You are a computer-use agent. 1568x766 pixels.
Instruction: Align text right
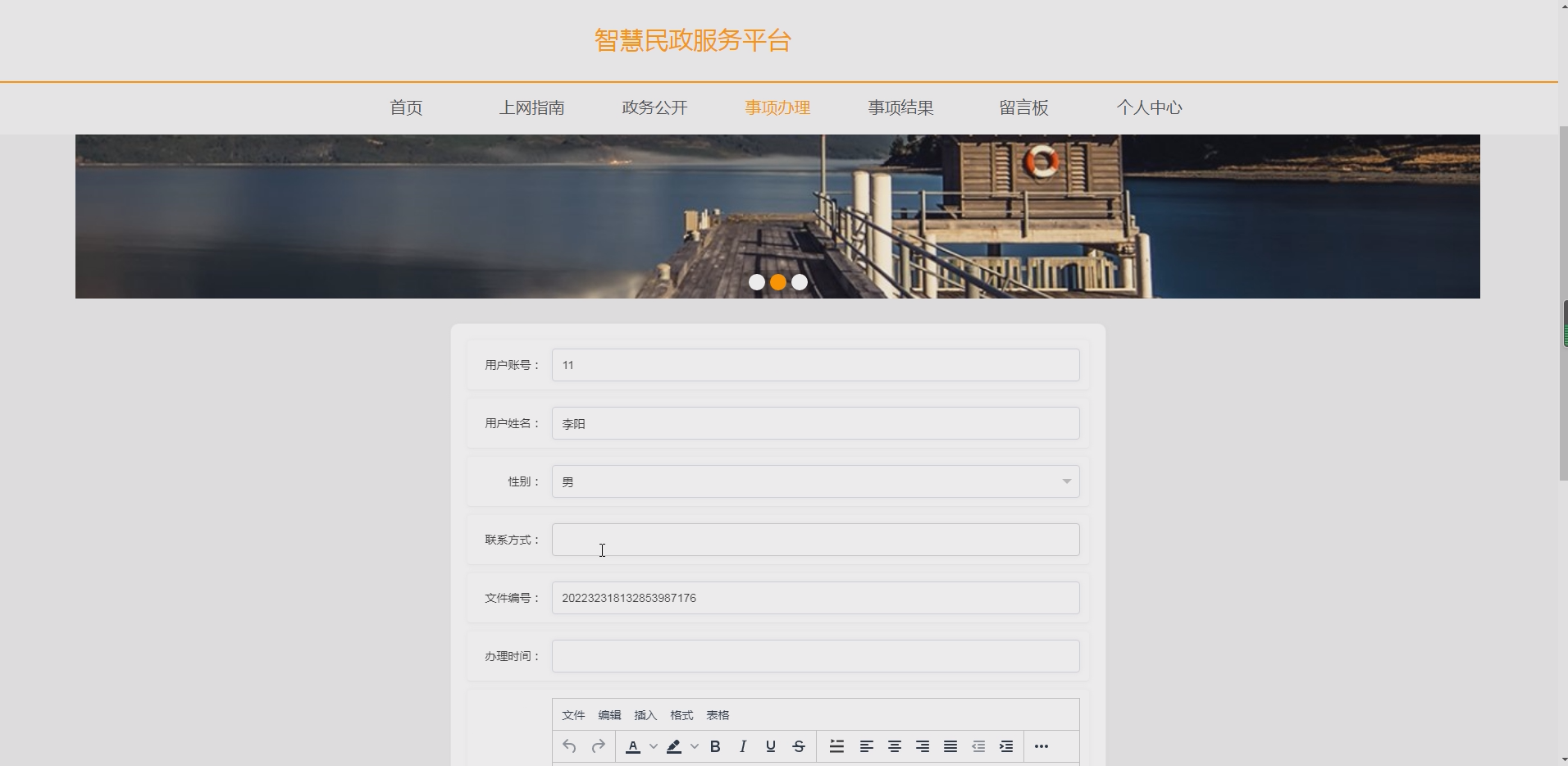(923, 746)
